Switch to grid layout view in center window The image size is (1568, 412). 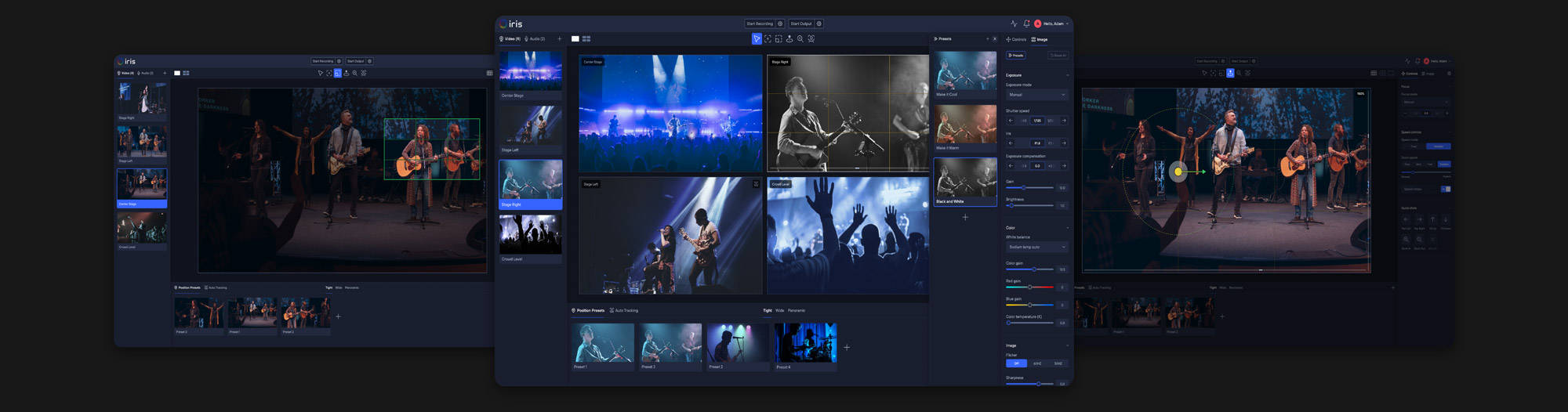coord(586,38)
